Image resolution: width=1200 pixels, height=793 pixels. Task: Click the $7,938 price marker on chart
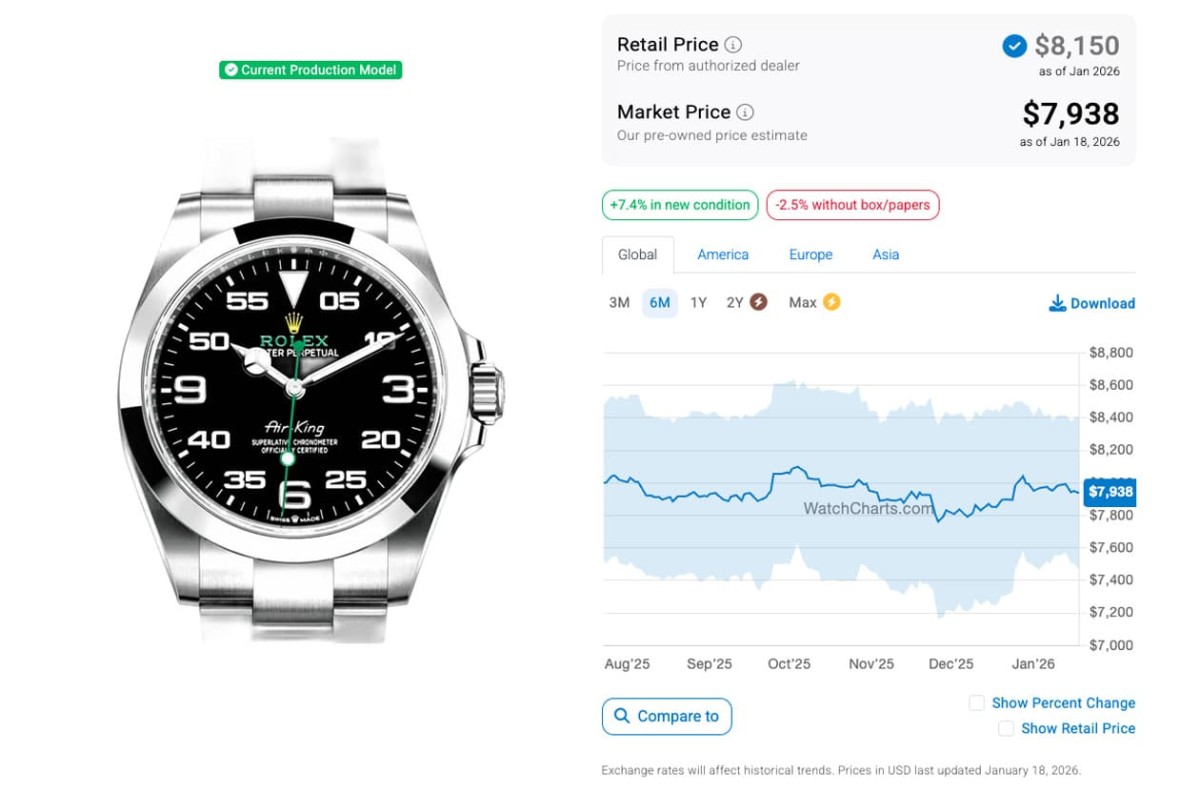[x=1110, y=492]
